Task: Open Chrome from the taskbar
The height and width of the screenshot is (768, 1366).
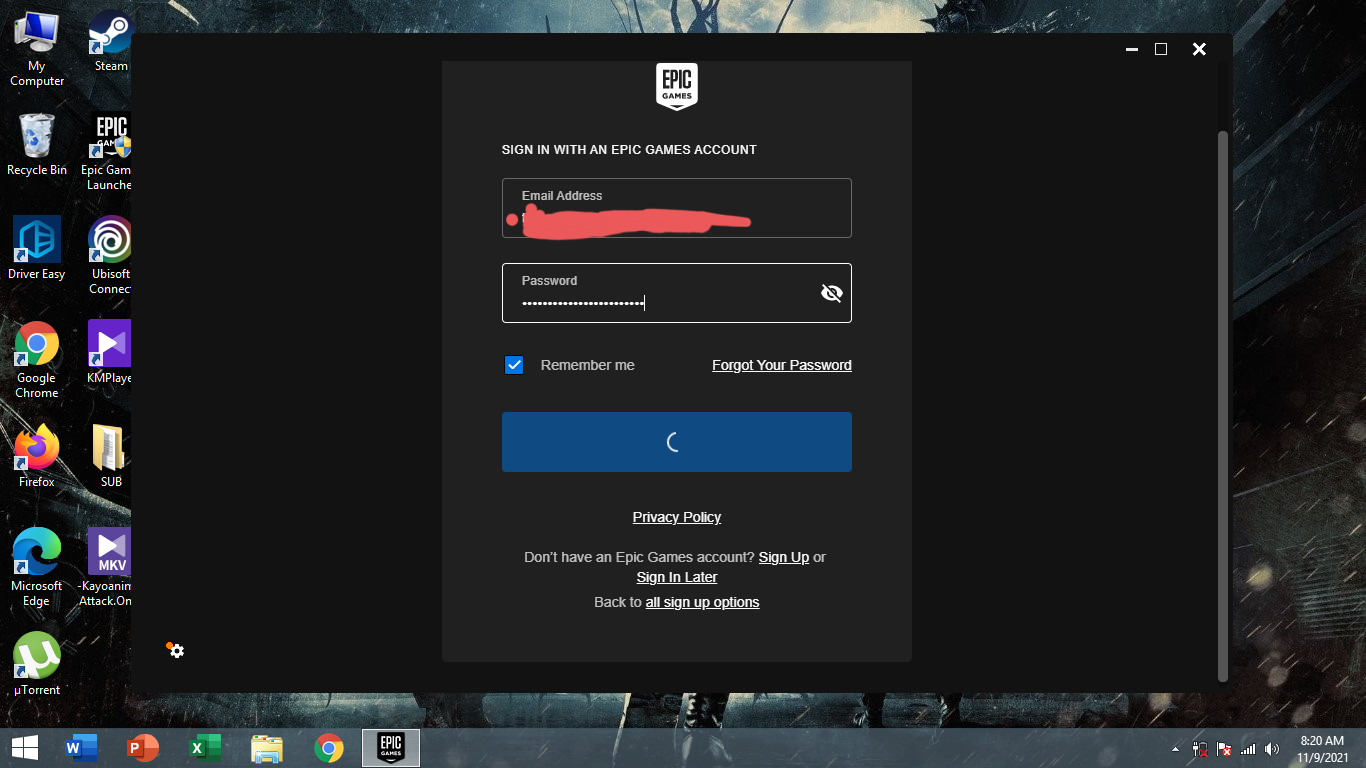Action: click(x=329, y=748)
